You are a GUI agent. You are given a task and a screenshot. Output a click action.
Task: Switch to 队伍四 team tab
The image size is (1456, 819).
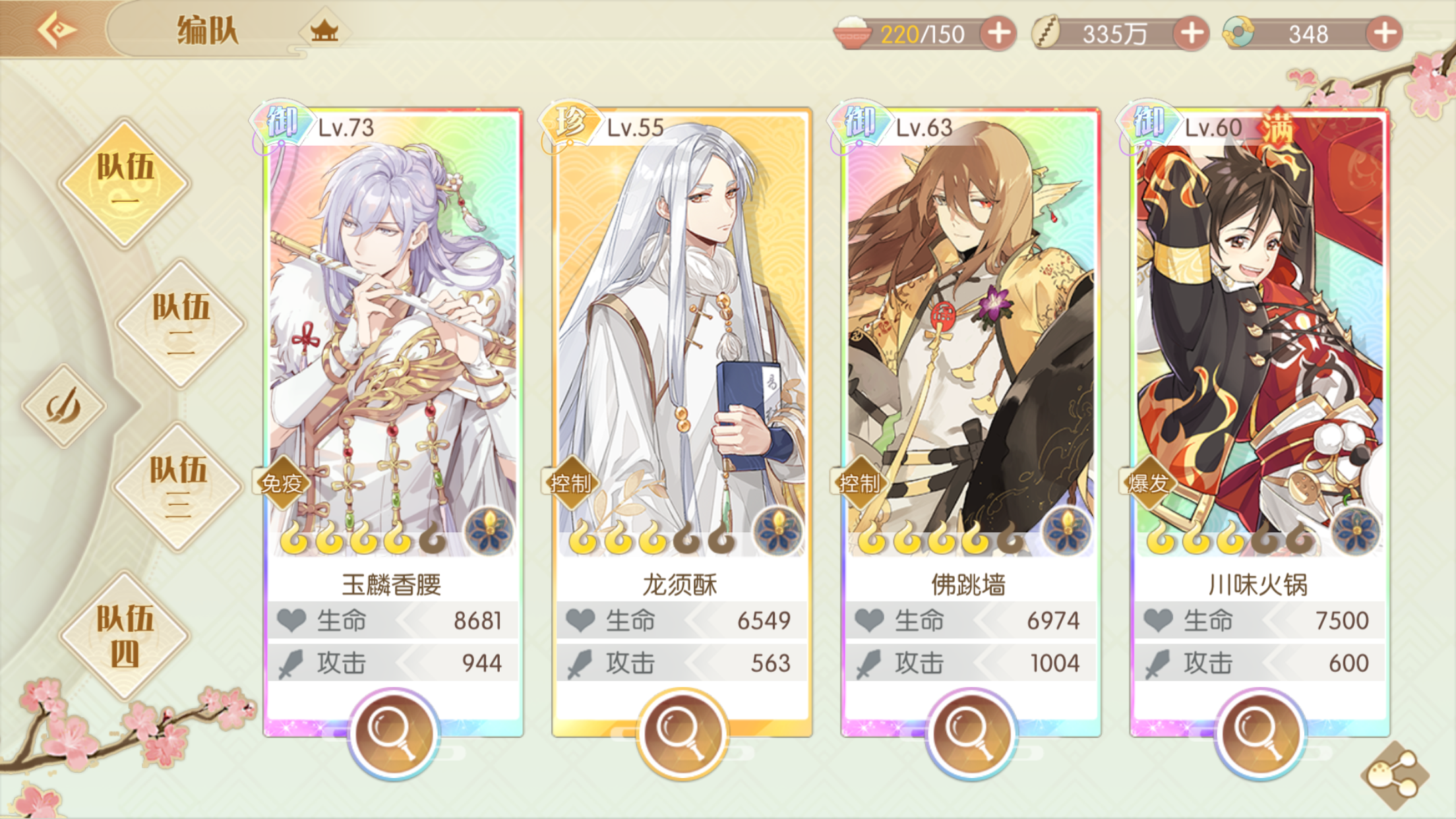[x=125, y=636]
